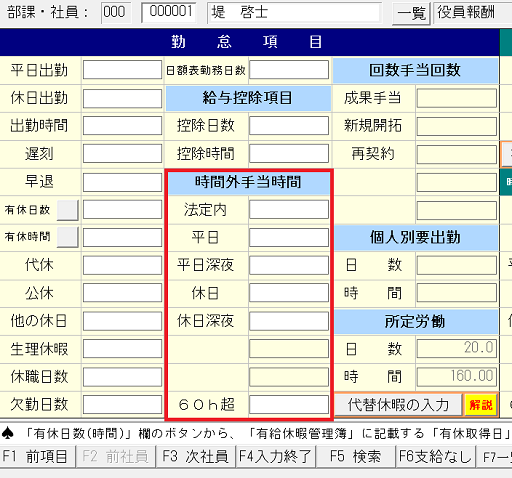Click the 代休 input field
Viewport: 512px width, 478px height.
(122, 265)
